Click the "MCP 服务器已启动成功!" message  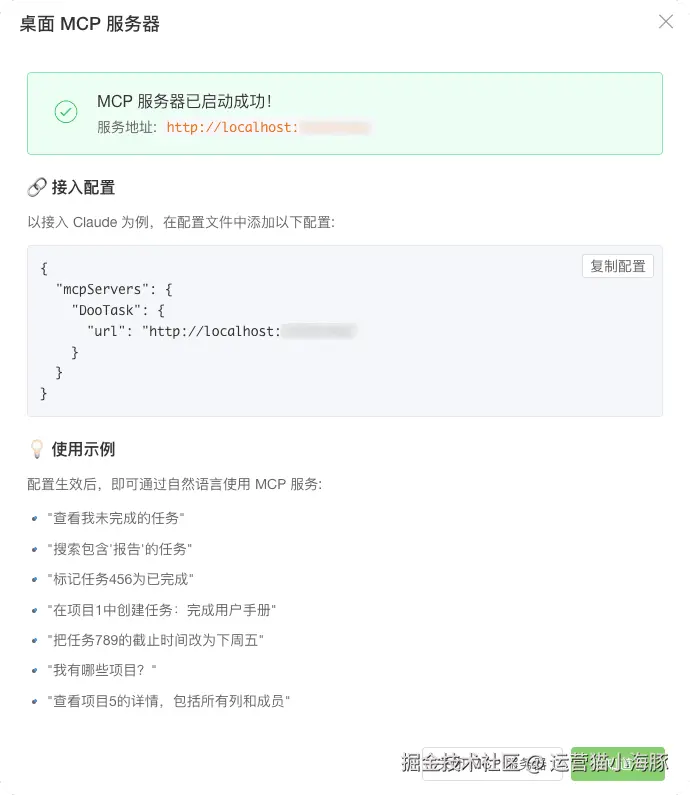[184, 101]
